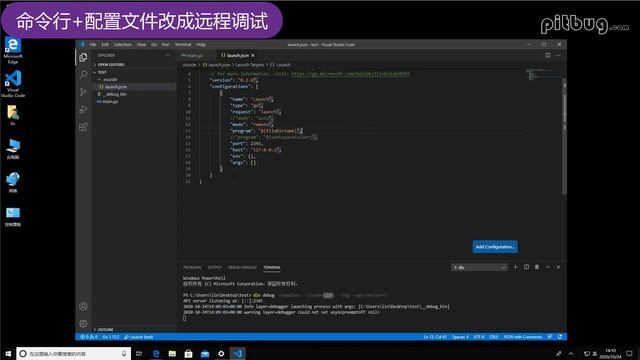
Task: Click "Spaces: 4" indentation in status bar
Action: coord(459,337)
